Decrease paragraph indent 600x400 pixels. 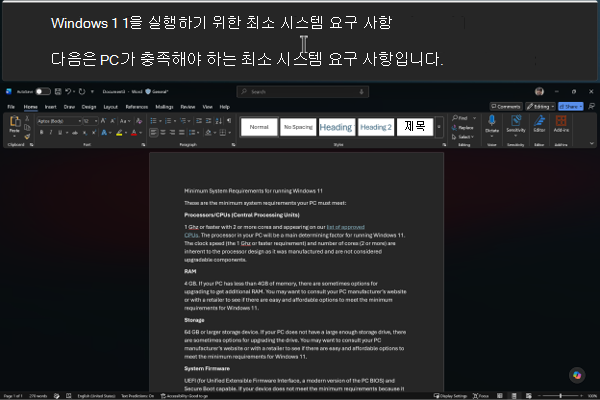tap(199, 121)
